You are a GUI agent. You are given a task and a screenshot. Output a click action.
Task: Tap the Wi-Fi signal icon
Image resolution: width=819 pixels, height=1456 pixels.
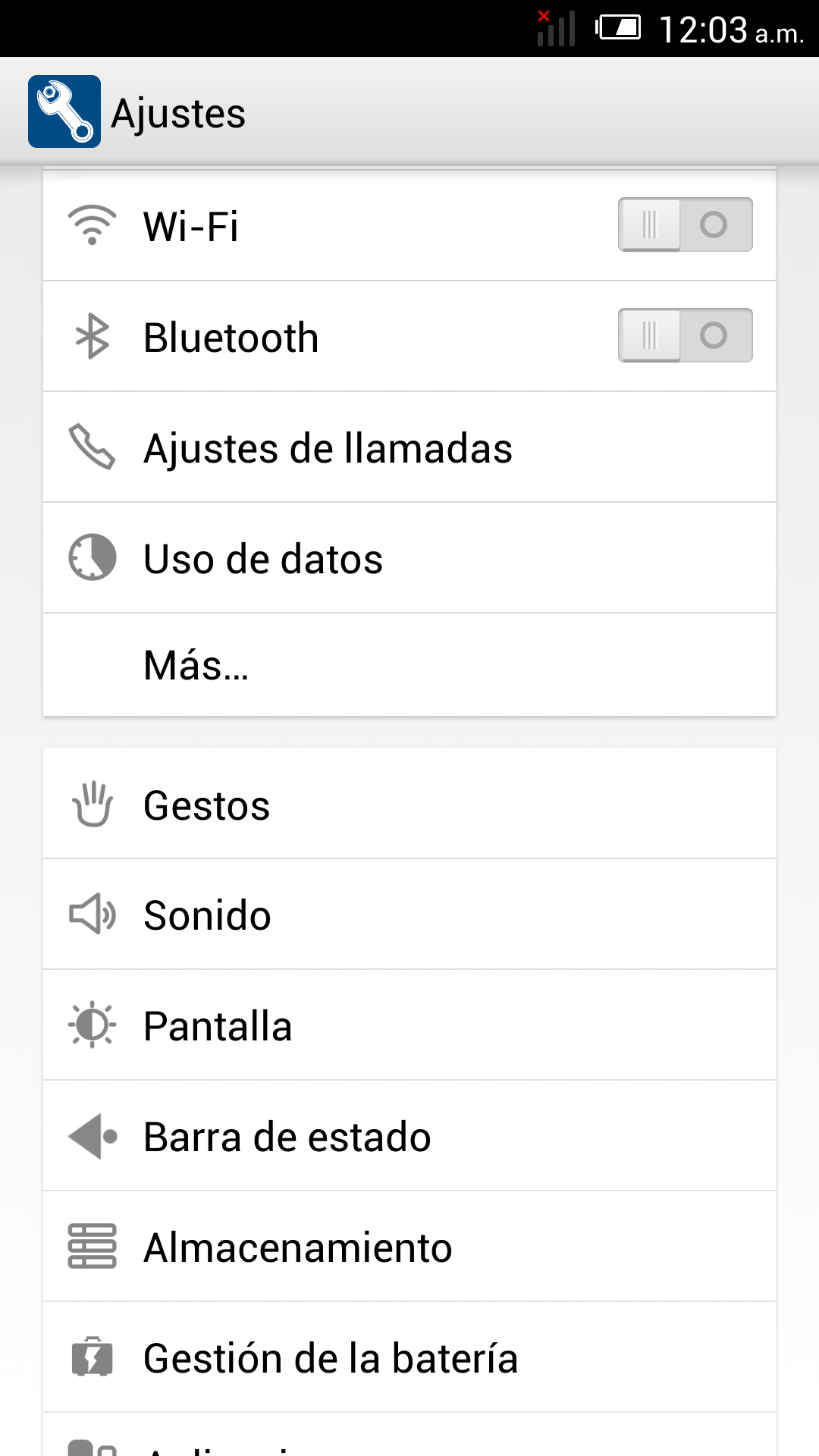92,225
